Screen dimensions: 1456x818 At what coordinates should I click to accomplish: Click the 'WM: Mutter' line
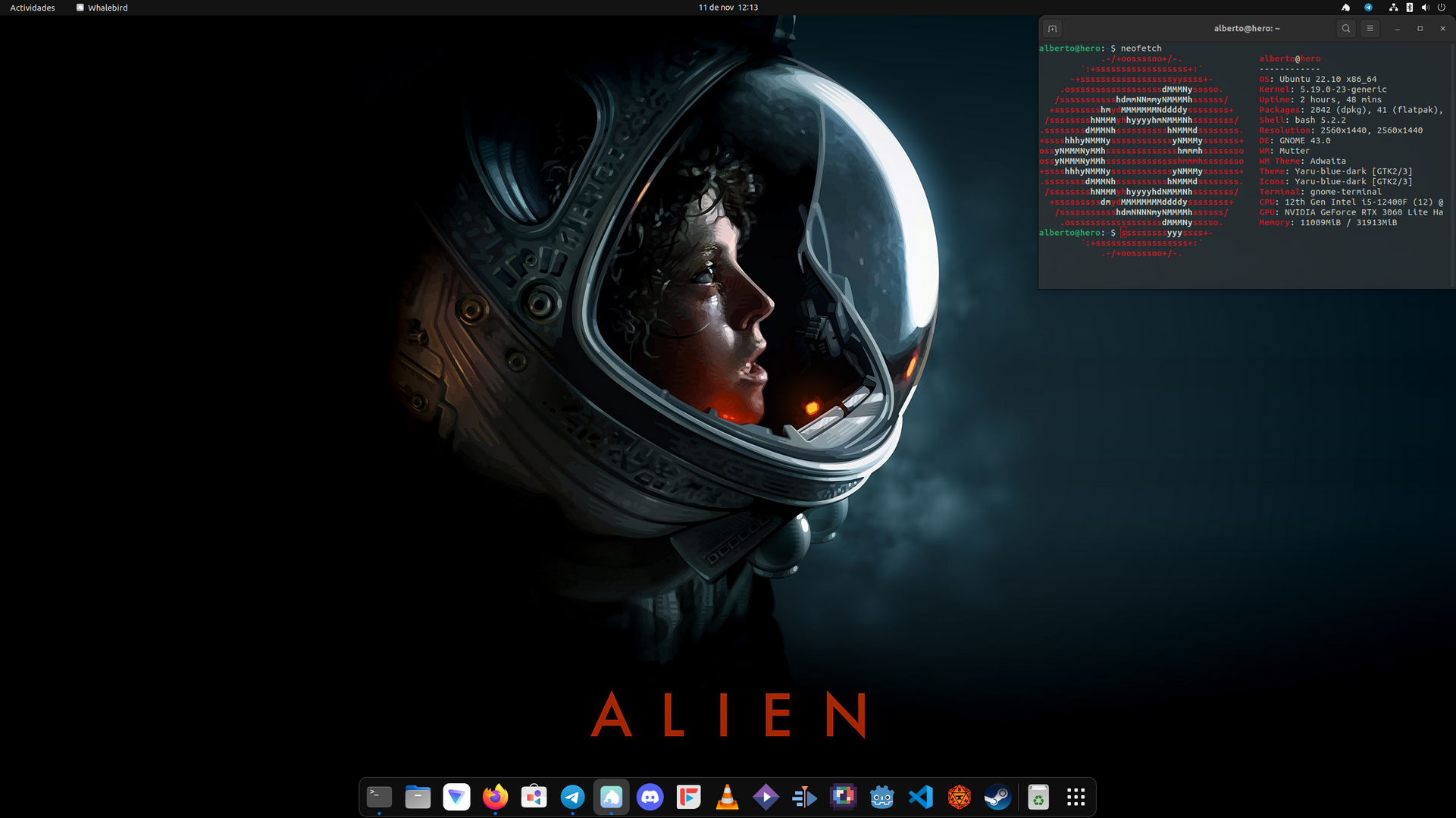pos(1284,151)
